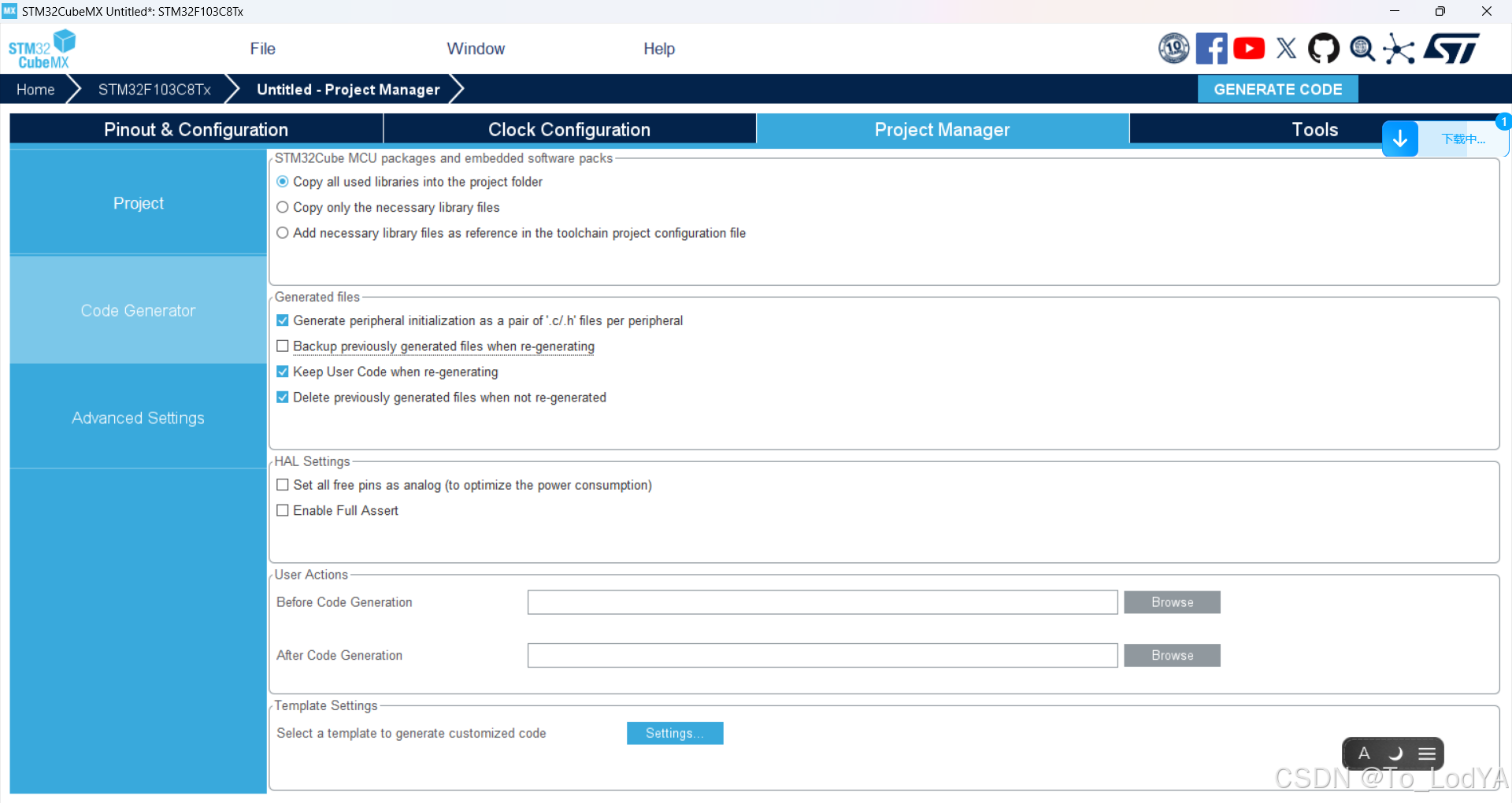This screenshot has height=803, width=1512.
Task: Click Untitled - Project Manager breadcrumb
Action: point(348,90)
